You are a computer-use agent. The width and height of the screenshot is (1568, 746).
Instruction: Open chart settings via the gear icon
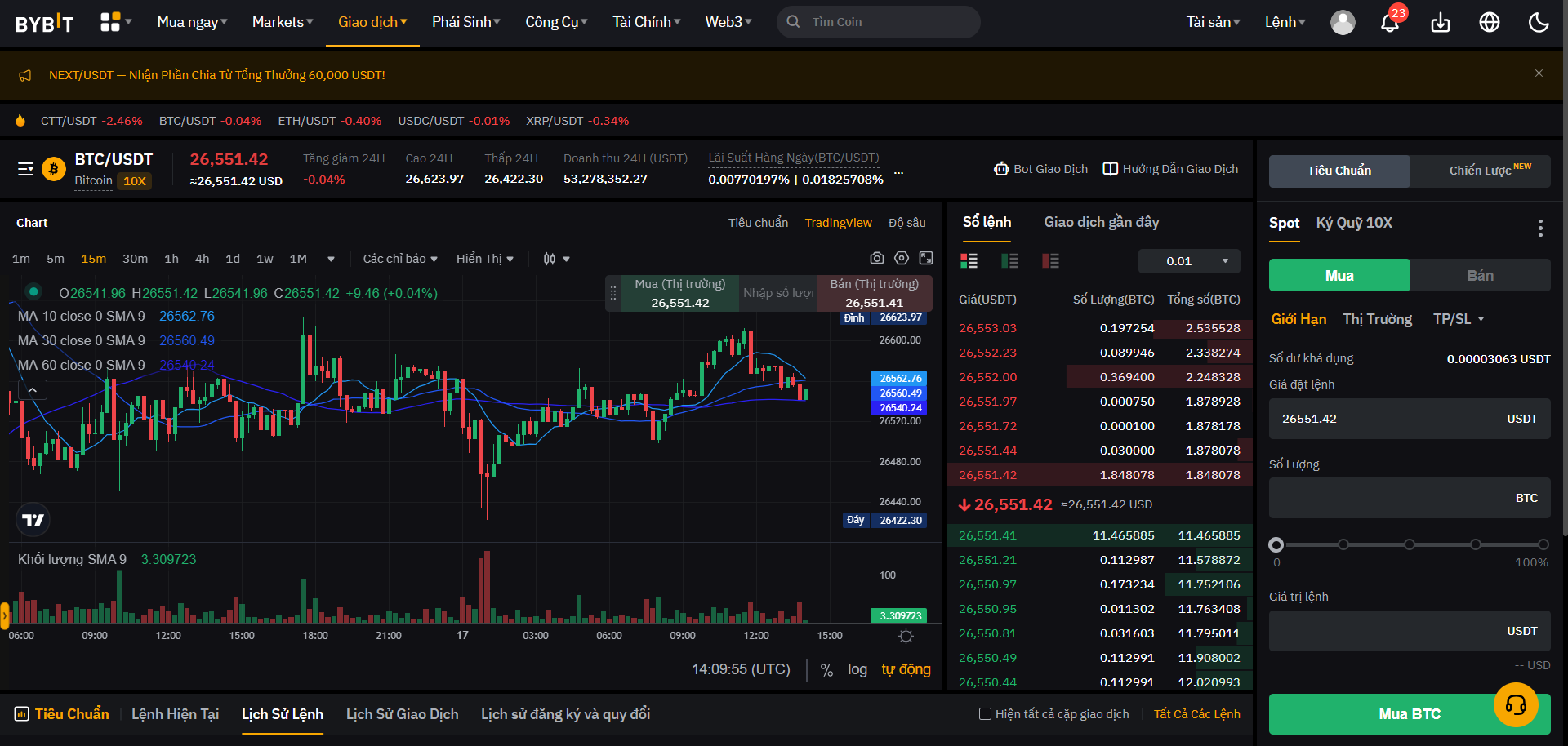902,258
